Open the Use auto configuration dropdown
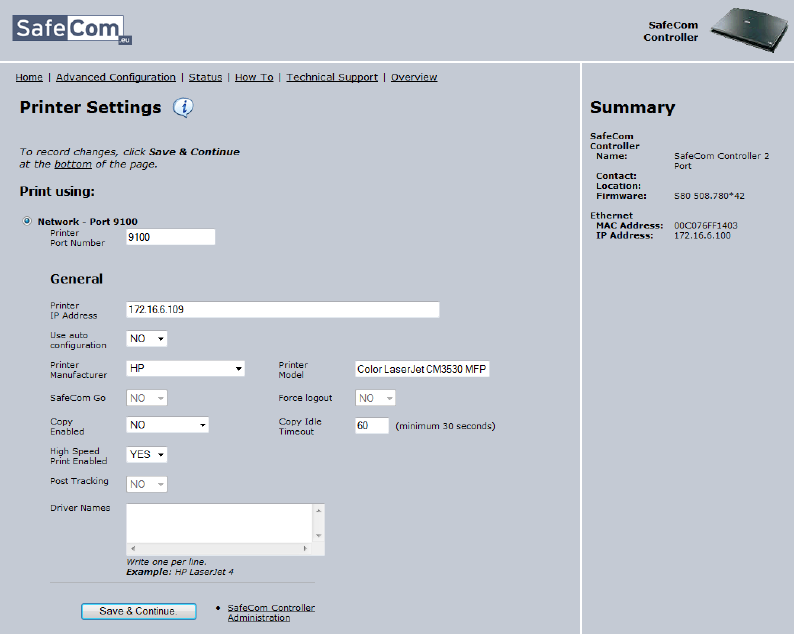 point(146,339)
